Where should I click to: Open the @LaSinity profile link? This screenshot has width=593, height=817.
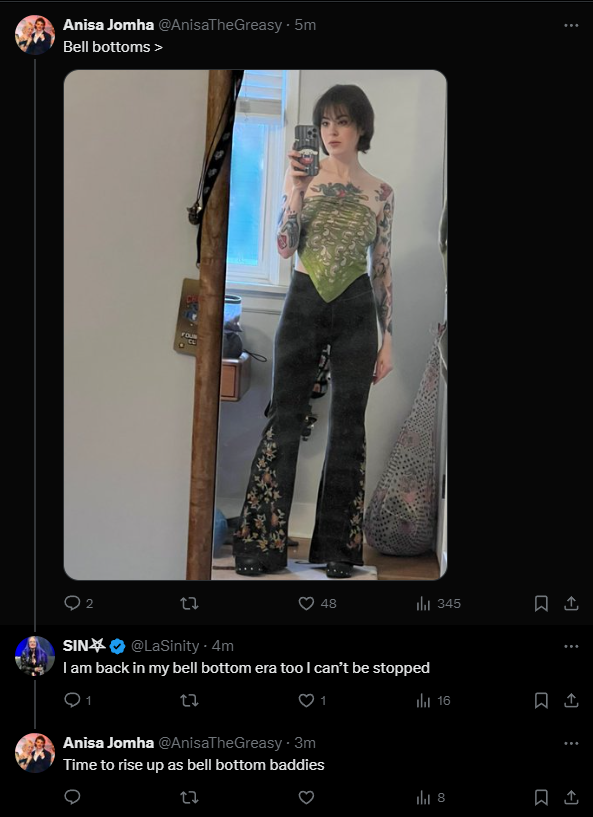point(165,646)
